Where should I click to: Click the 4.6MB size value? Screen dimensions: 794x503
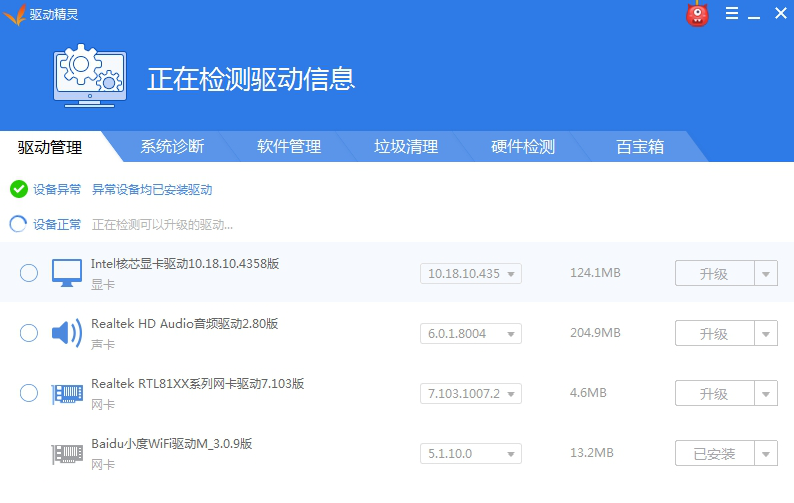pos(588,393)
